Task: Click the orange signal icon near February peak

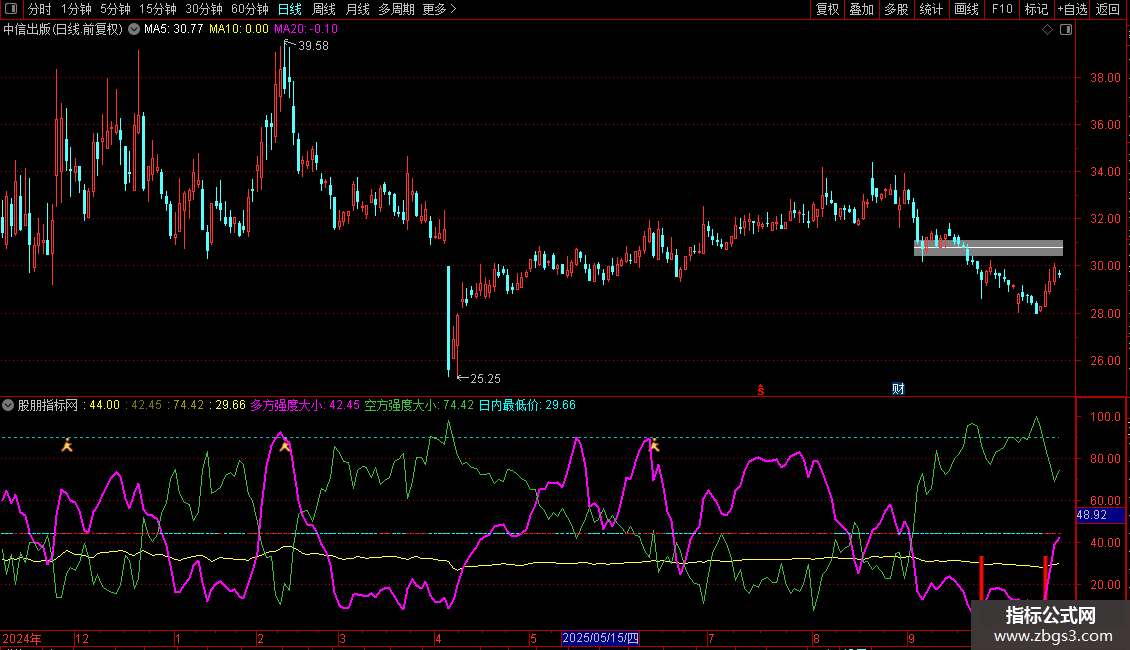Action: (x=285, y=446)
